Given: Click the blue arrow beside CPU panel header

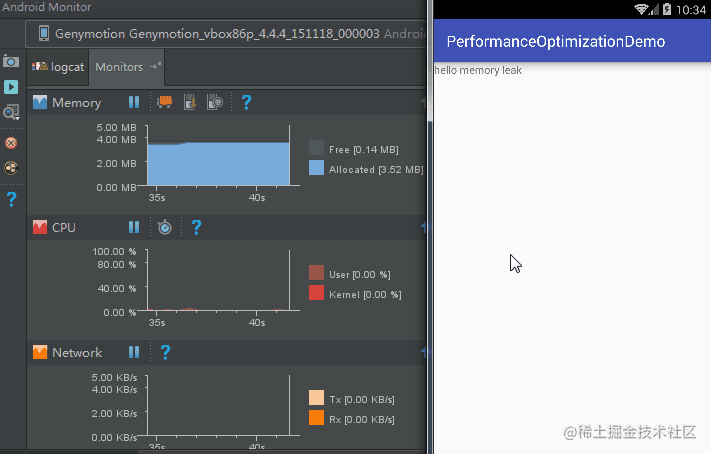Looking at the screenshot, I should 424,226.
